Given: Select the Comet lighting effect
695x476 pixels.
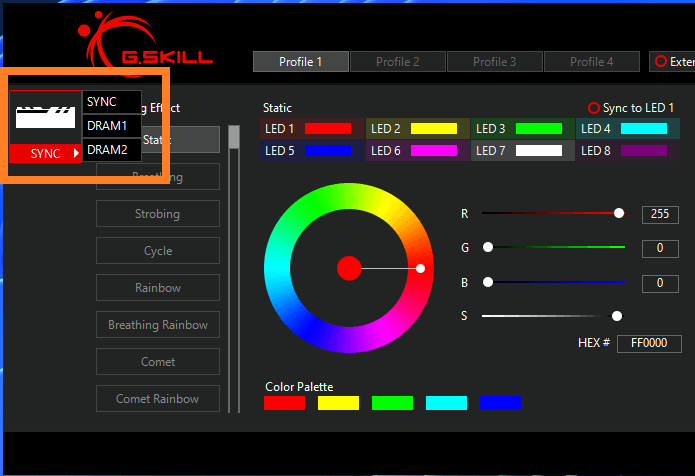Looking at the screenshot, I should click(x=158, y=362).
